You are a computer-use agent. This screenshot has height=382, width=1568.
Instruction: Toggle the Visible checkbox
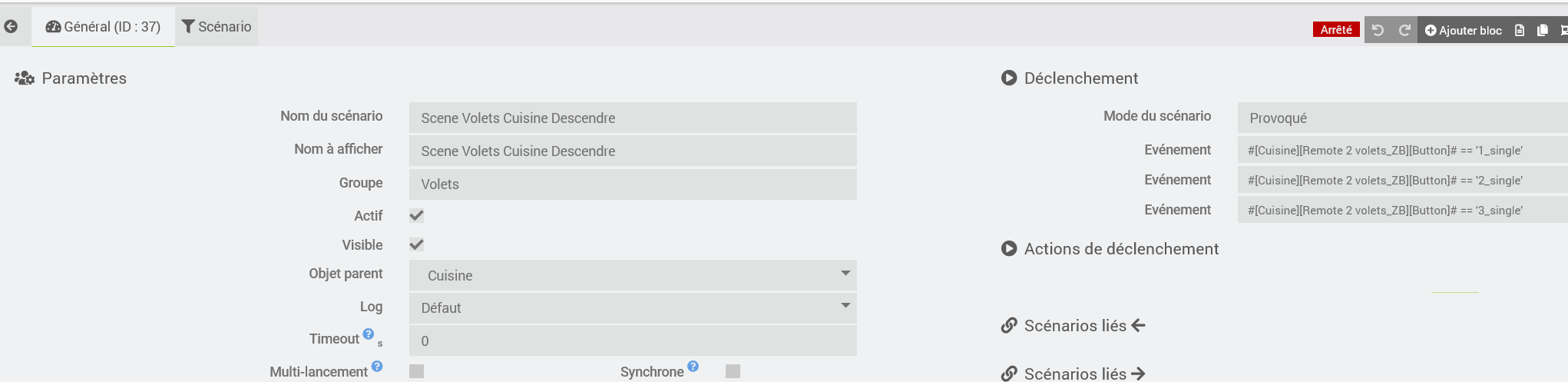click(417, 244)
